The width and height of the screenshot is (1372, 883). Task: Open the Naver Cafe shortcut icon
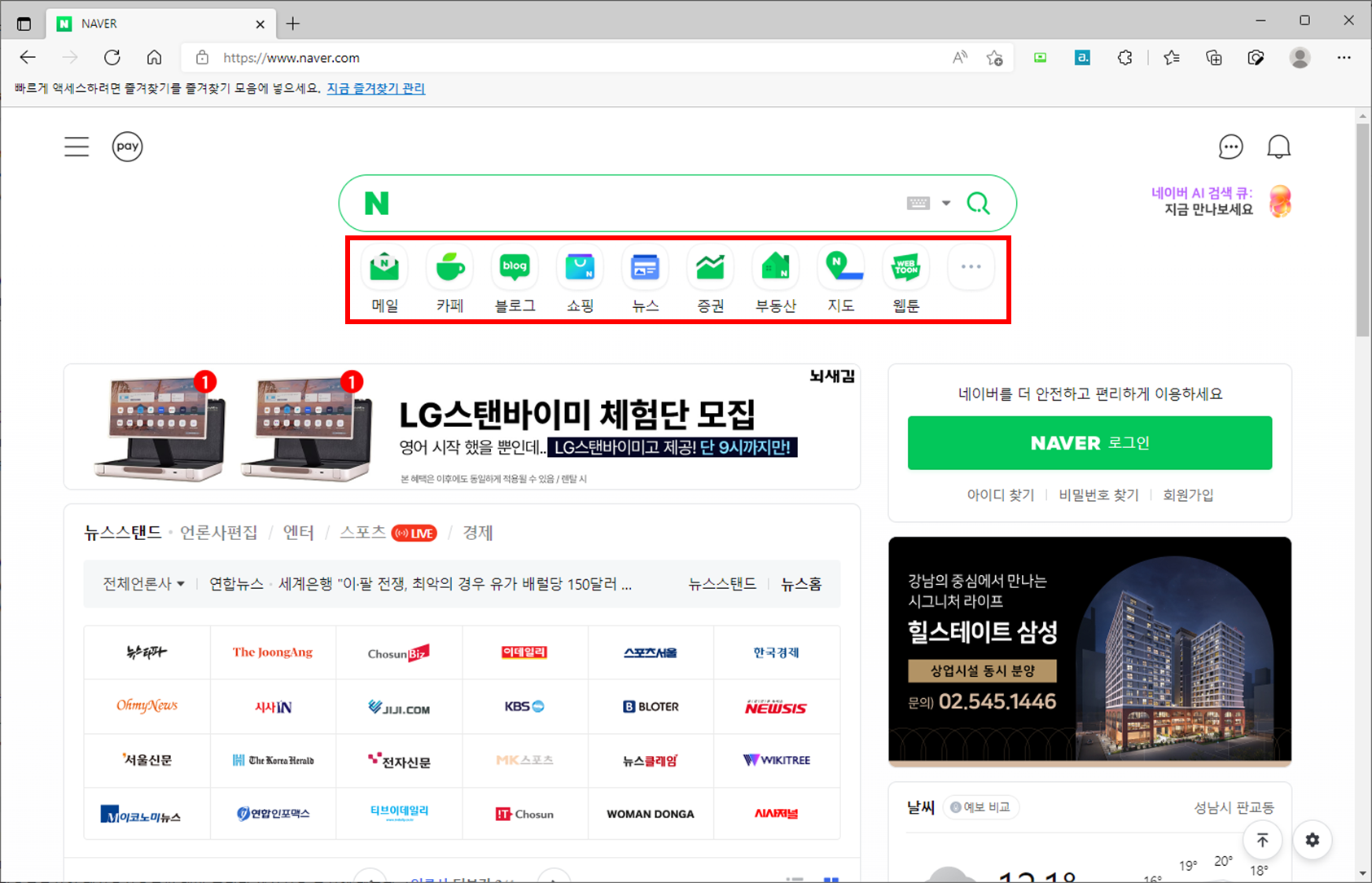[449, 267]
